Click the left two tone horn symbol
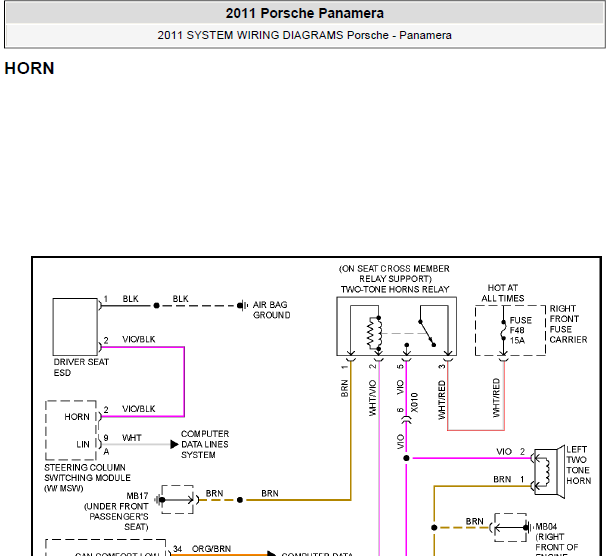611x556 pixels. coord(549,471)
